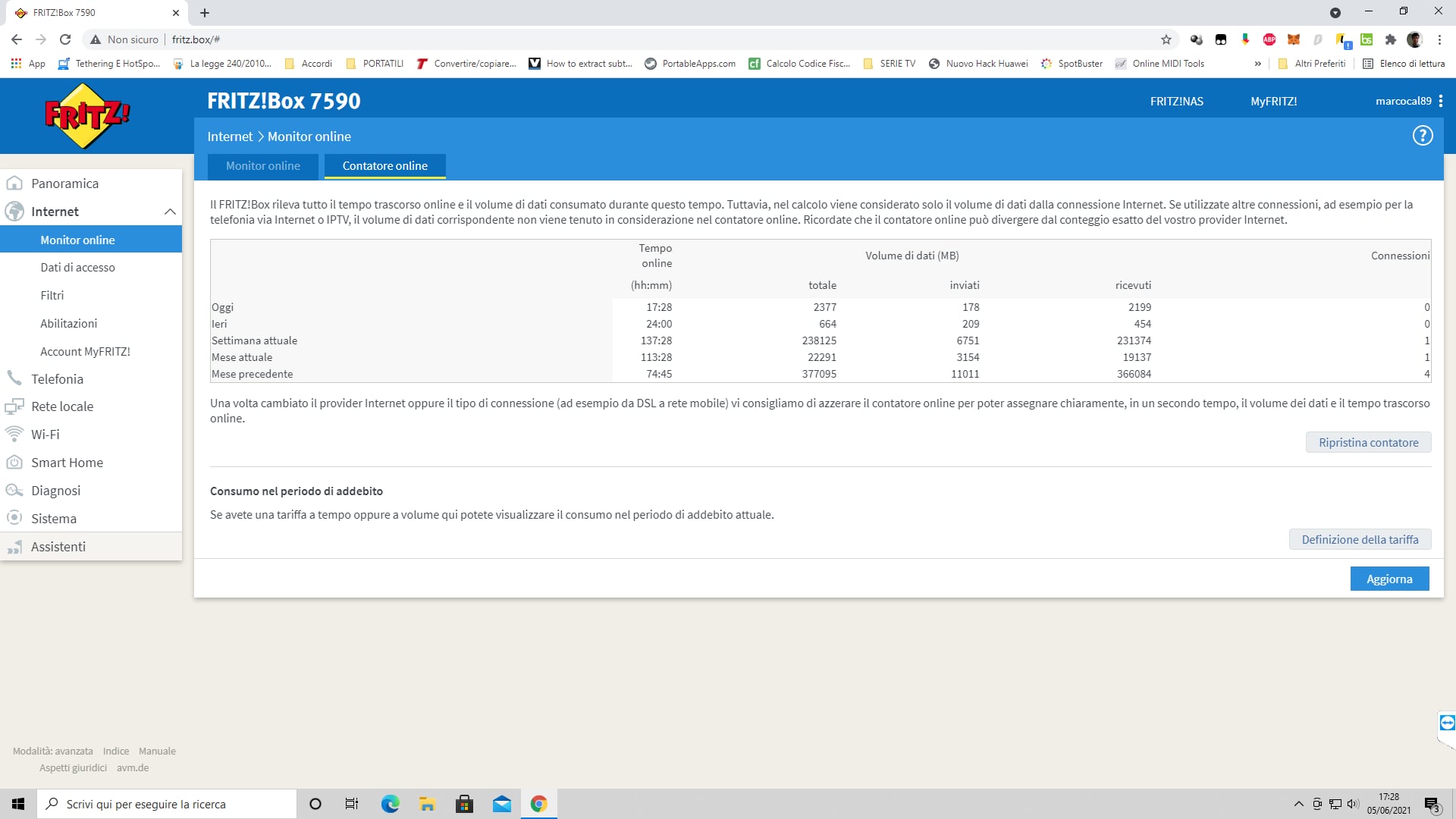The width and height of the screenshot is (1456, 819).
Task: Bookmark page with the star icon
Action: pos(1166,39)
